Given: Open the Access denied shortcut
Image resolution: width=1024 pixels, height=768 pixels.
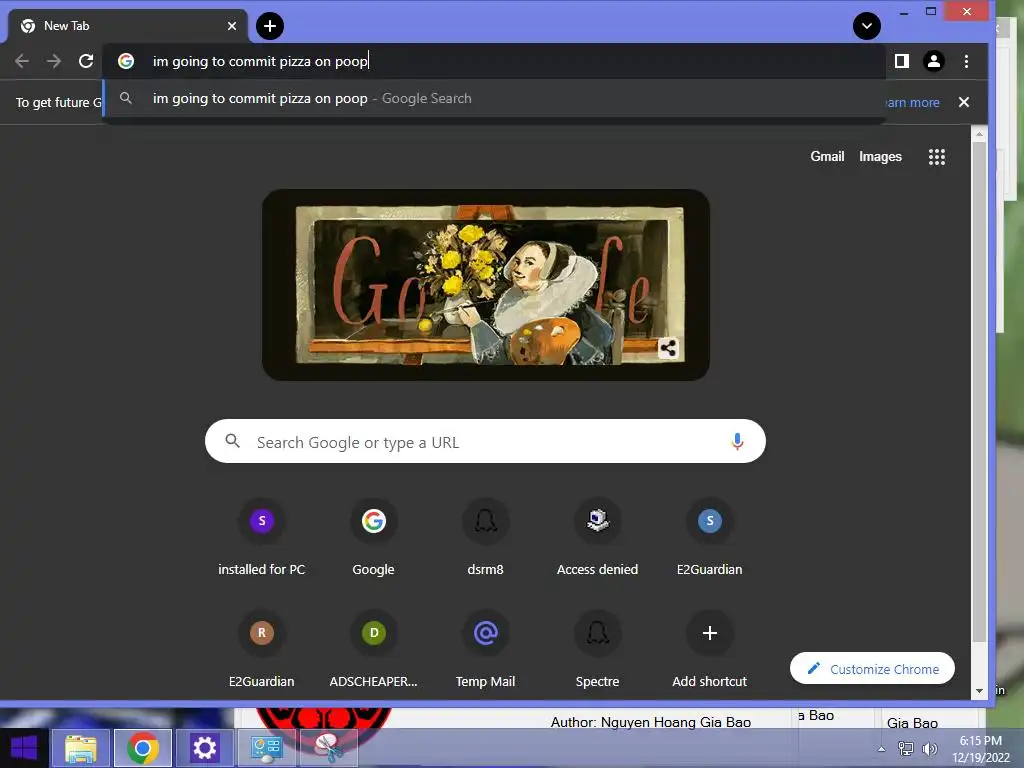Looking at the screenshot, I should (598, 539).
